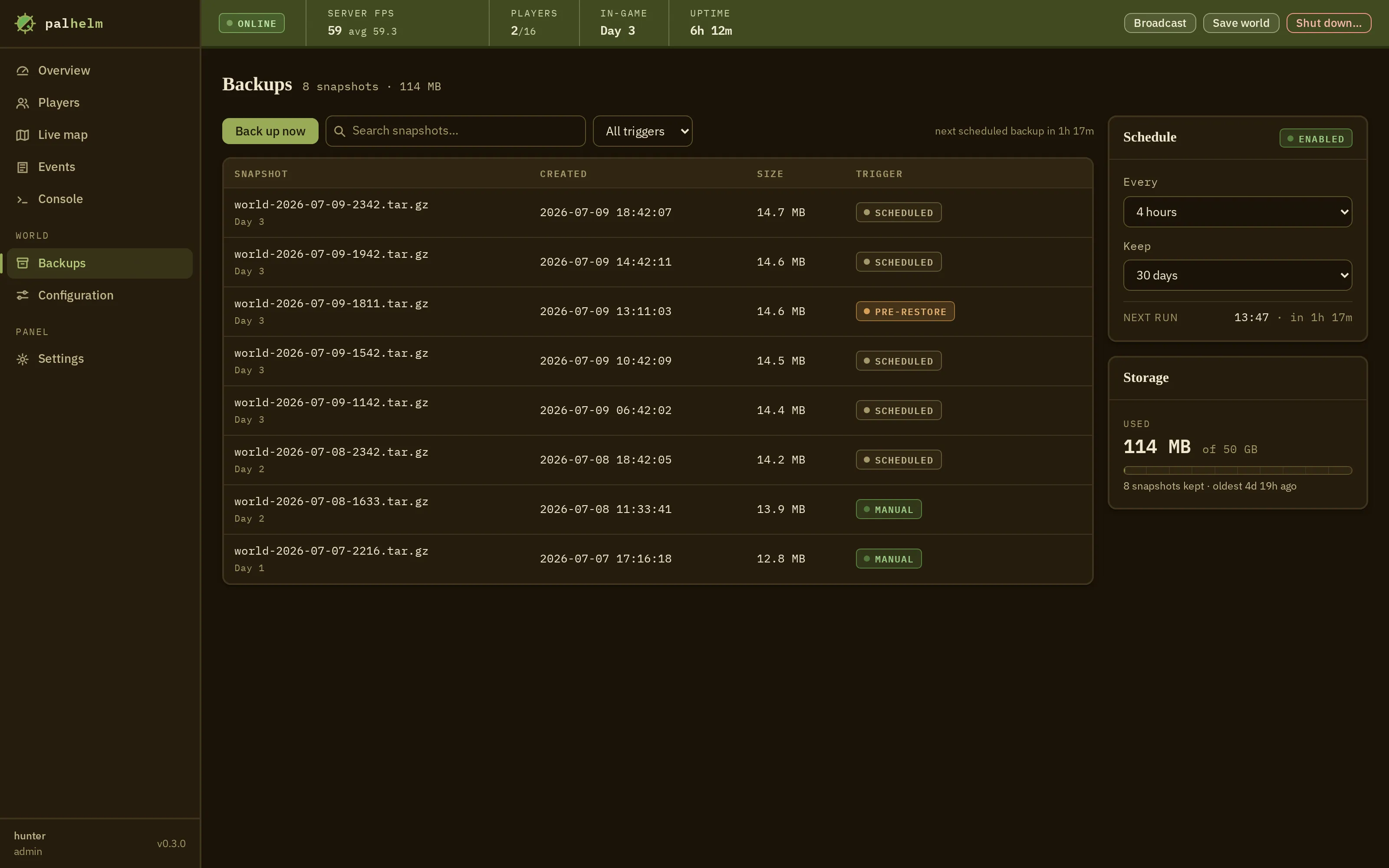Image resolution: width=1389 pixels, height=868 pixels.
Task: Click the Uptime 6h 12m stat
Action: (711, 23)
